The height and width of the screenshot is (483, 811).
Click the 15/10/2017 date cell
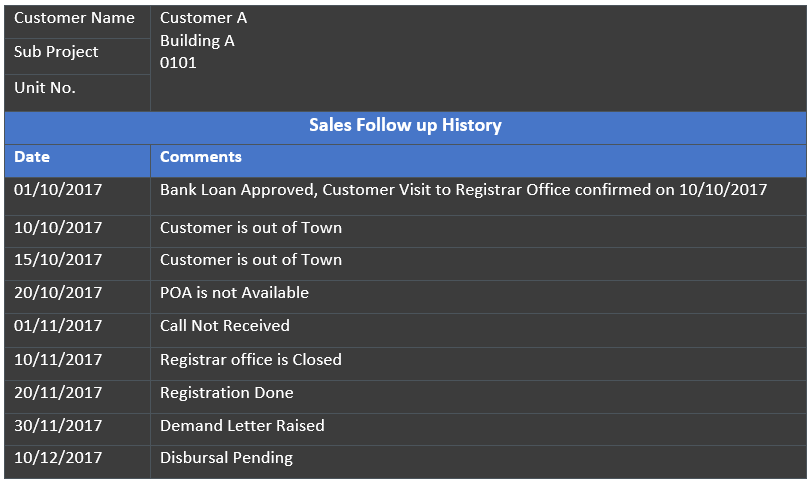pyautogui.click(x=58, y=260)
